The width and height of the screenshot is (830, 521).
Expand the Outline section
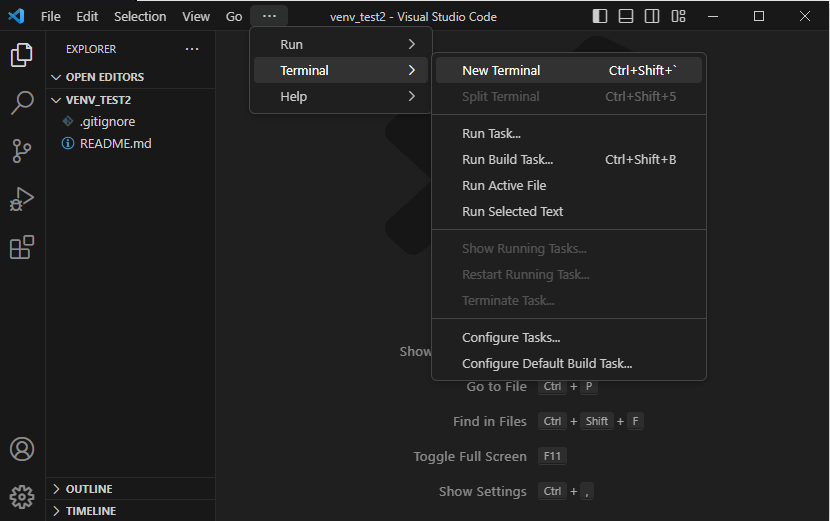[132, 489]
